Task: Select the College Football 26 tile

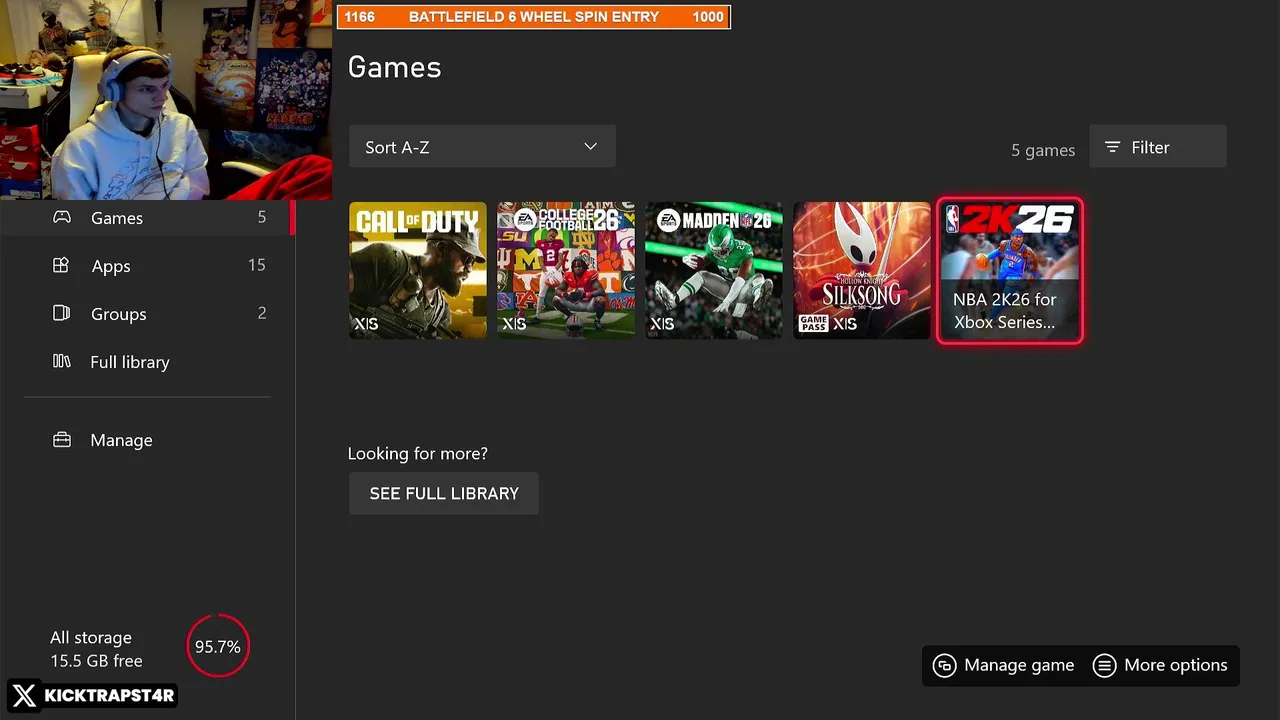Action: (x=566, y=270)
